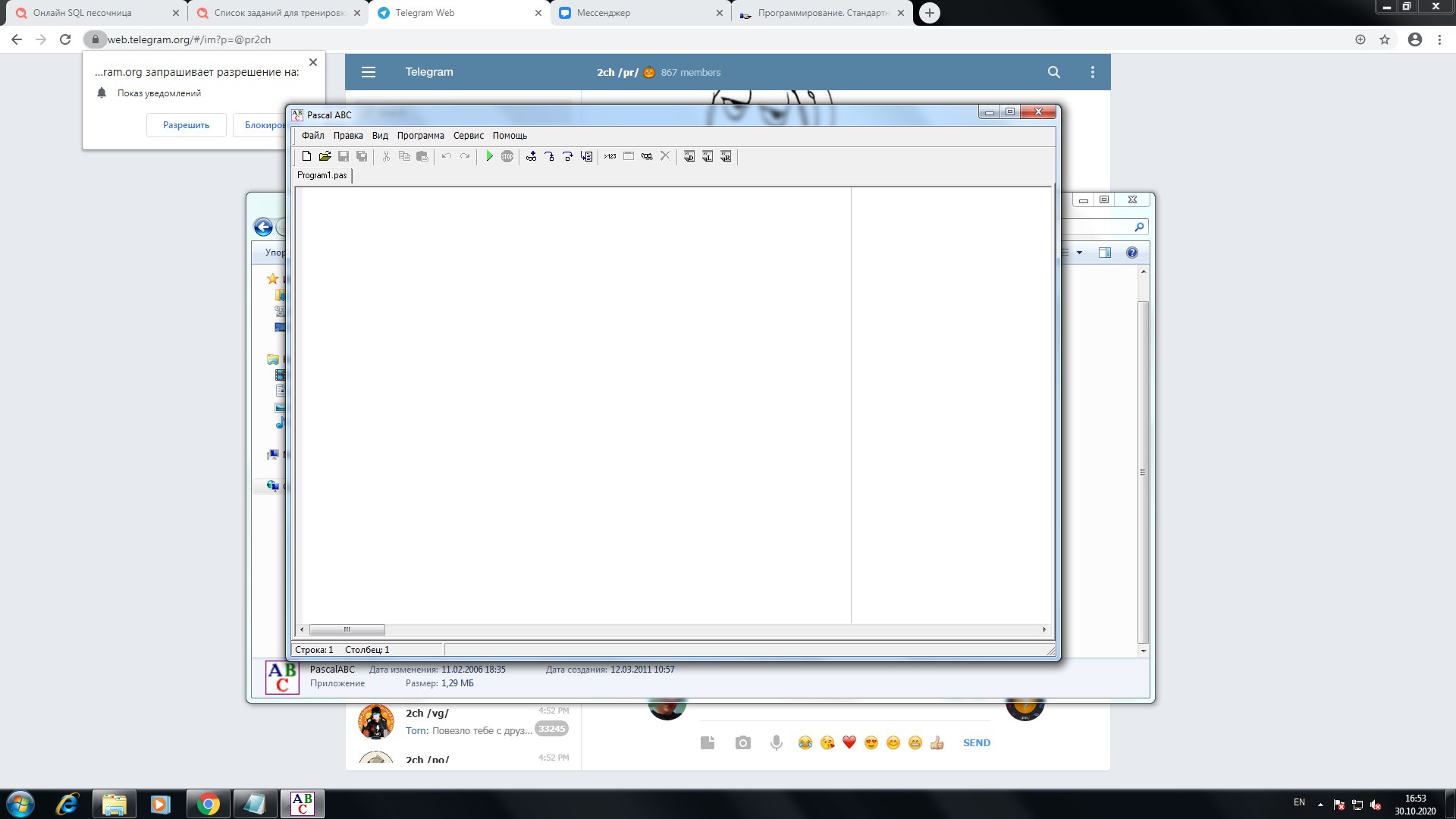The width and height of the screenshot is (1456, 819).
Task: Click the Open file folder icon in Pascal ABC
Action: pyautogui.click(x=325, y=156)
